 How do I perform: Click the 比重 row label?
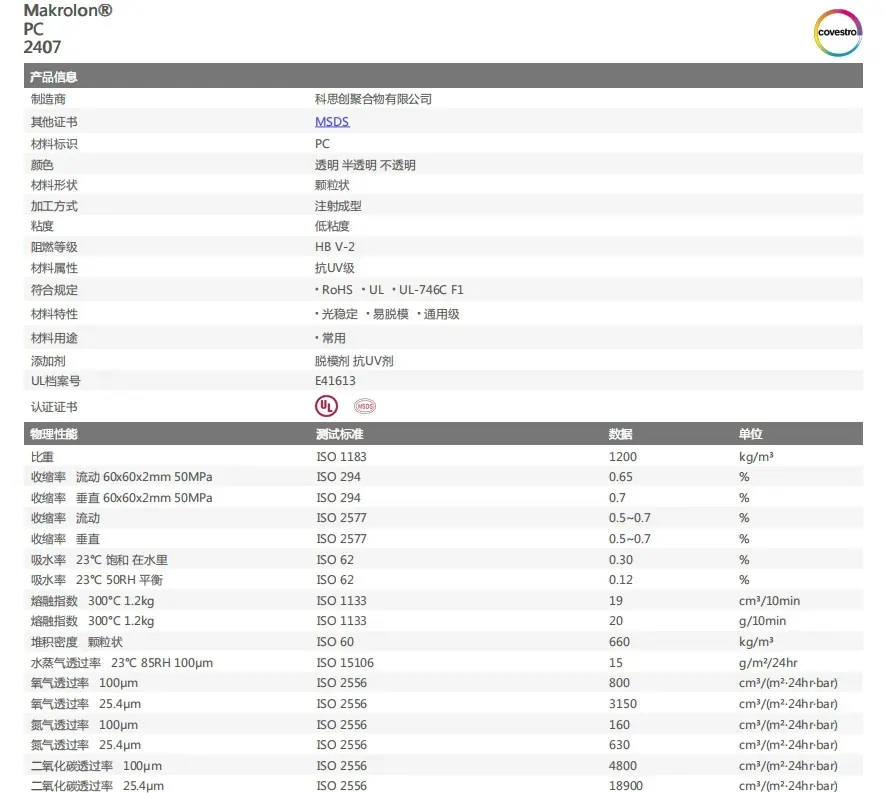click(x=42, y=457)
